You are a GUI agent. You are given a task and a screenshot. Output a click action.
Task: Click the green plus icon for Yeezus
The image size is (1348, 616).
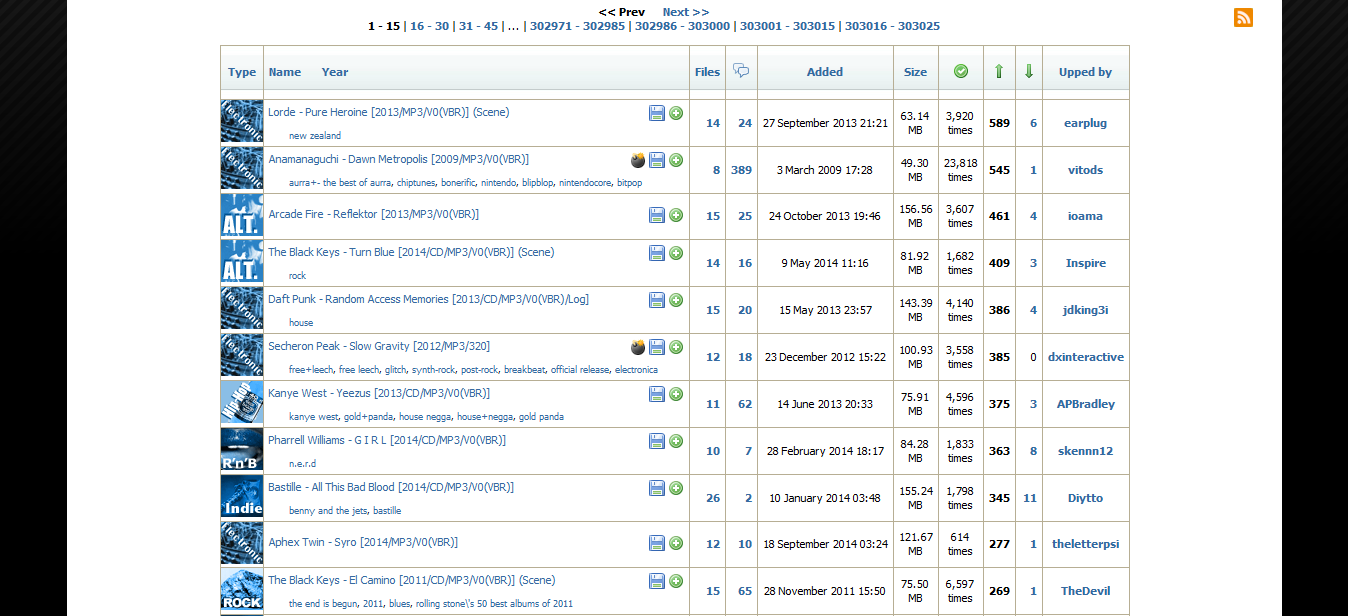[x=676, y=394]
